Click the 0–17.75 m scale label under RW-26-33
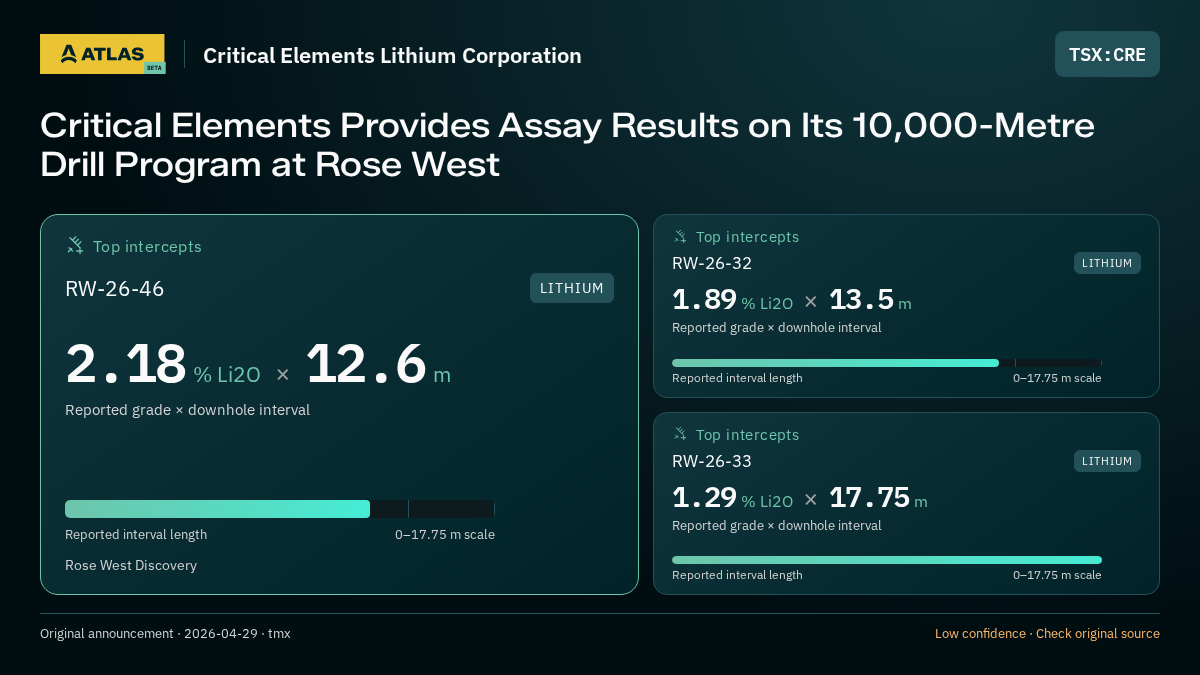1200x675 pixels. pyautogui.click(x=1057, y=575)
